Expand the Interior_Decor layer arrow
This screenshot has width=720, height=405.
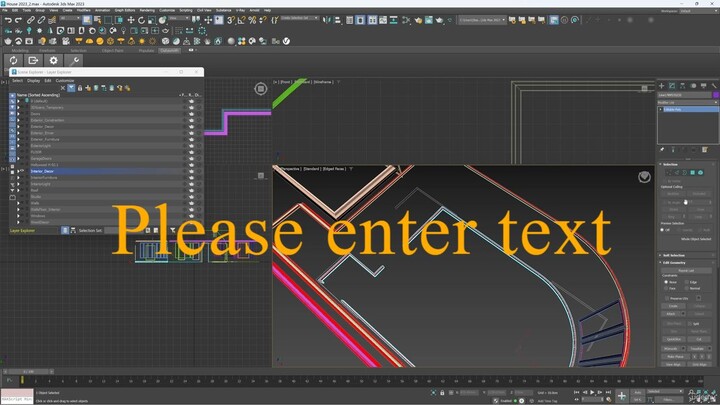[x=18, y=171]
